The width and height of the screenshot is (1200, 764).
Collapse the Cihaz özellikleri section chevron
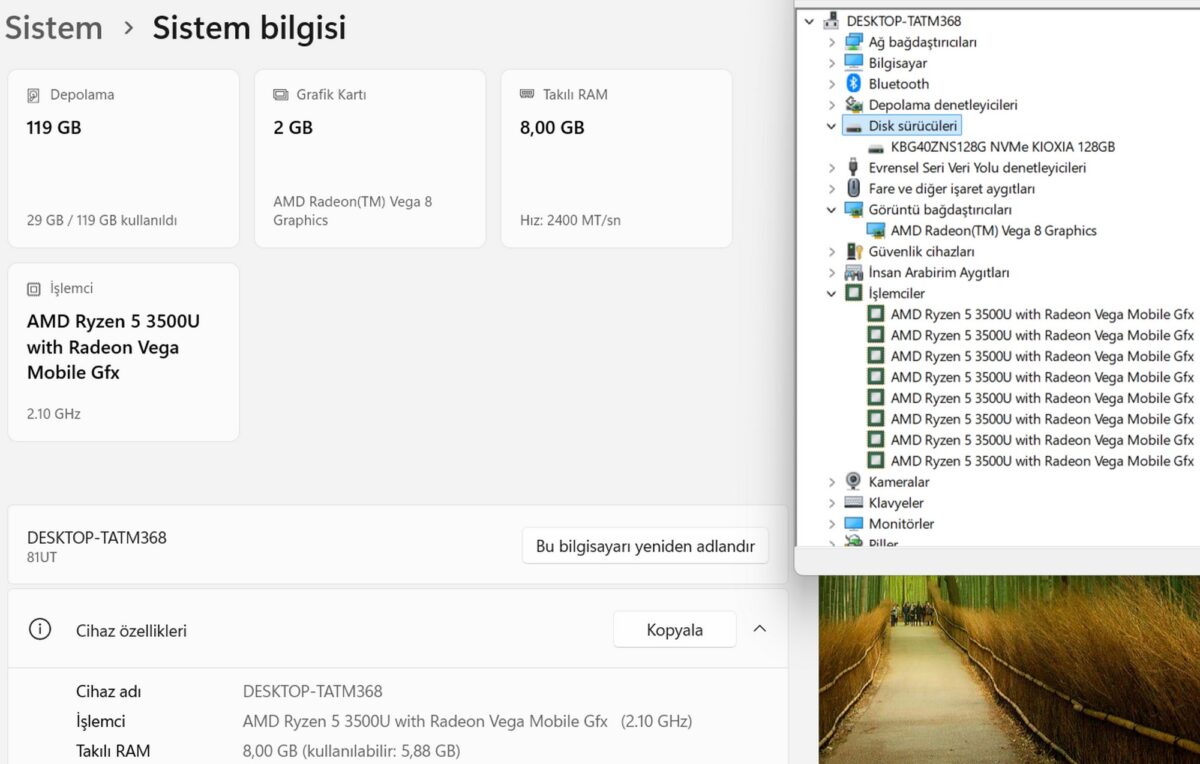759,629
